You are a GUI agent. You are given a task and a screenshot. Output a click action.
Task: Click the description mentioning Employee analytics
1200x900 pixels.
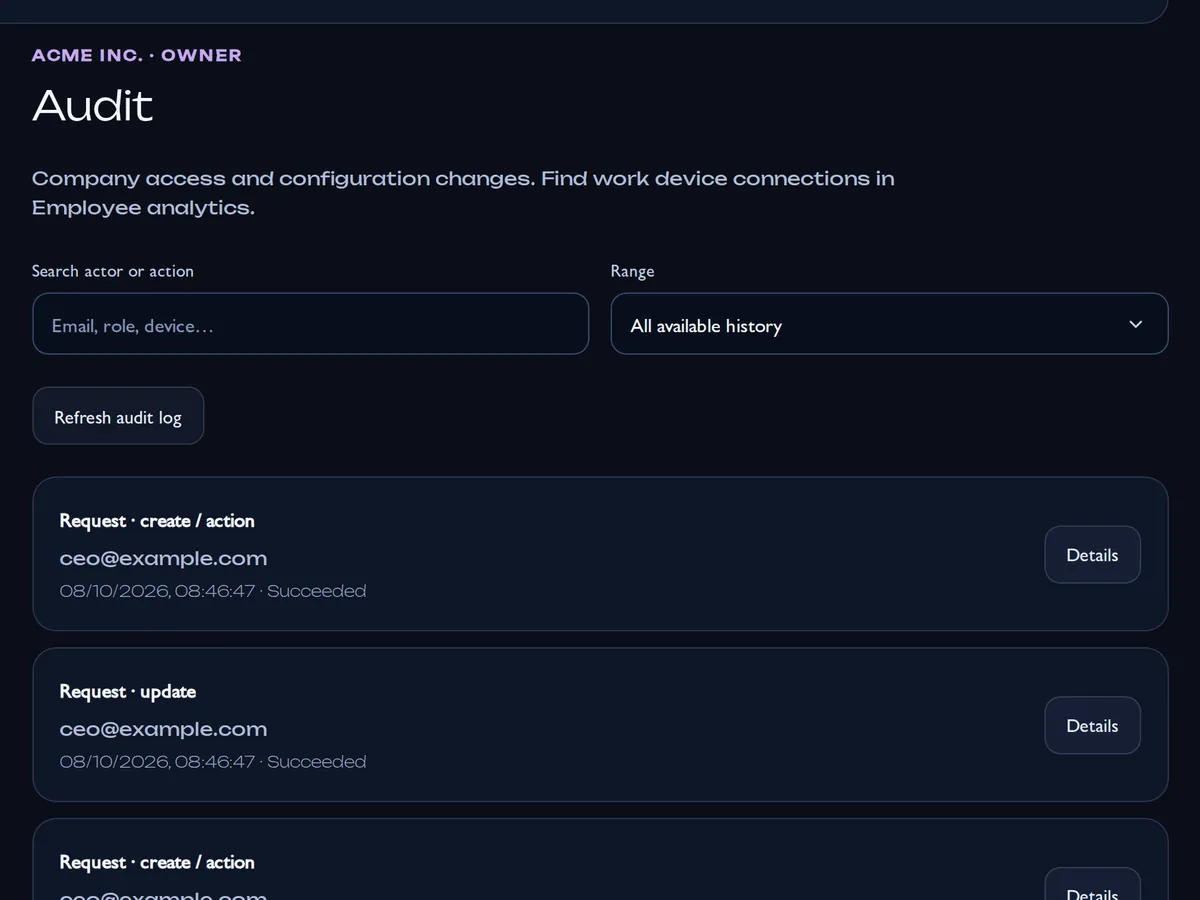pyautogui.click(x=463, y=193)
